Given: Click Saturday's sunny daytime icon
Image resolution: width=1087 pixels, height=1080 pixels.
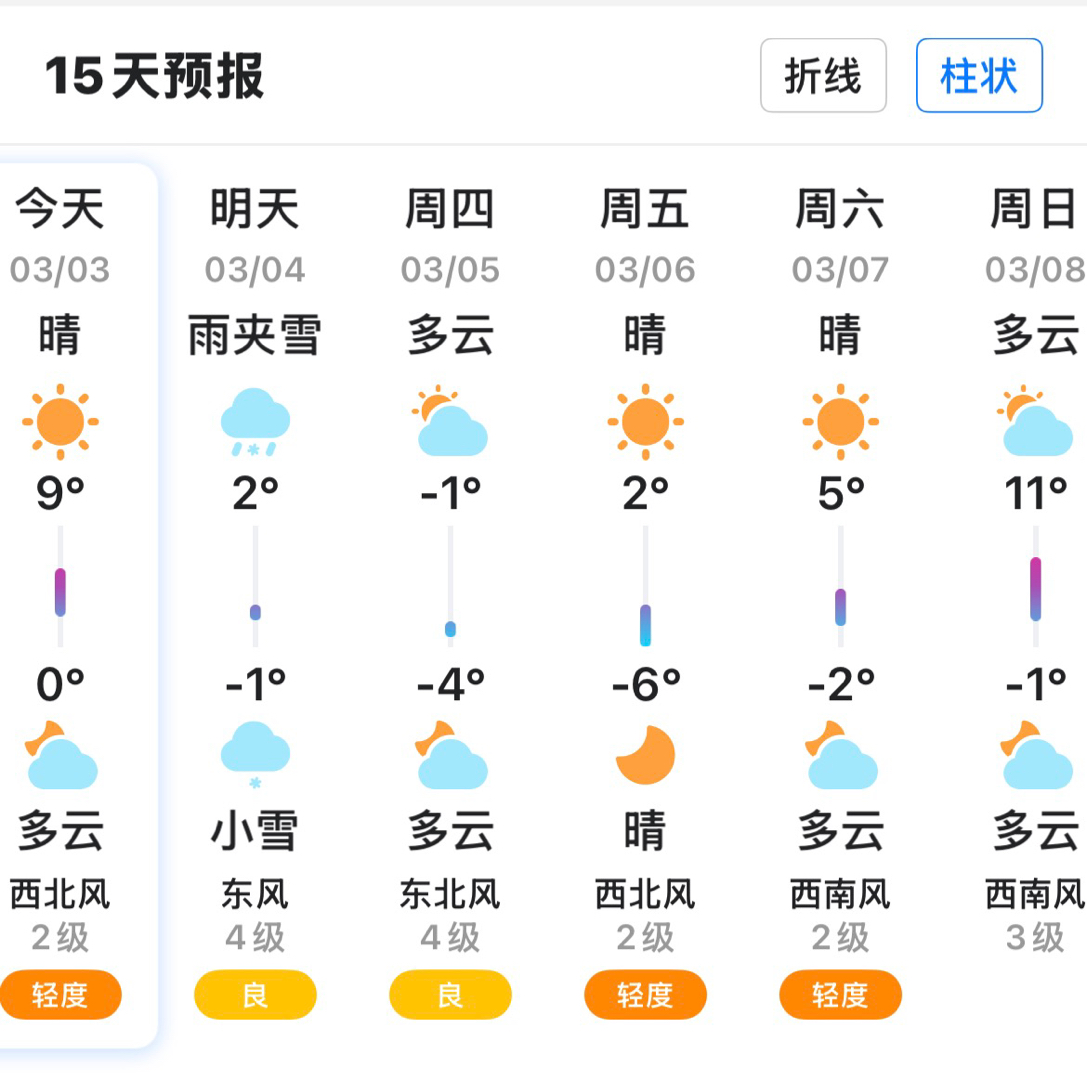Looking at the screenshot, I should (x=840, y=420).
